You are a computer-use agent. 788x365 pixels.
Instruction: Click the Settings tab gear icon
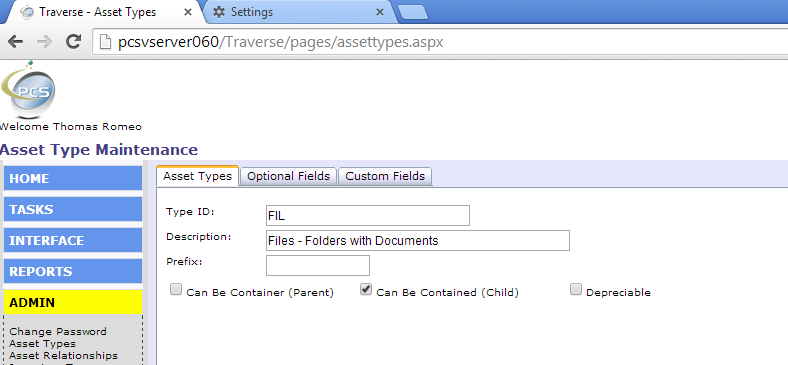[219, 12]
